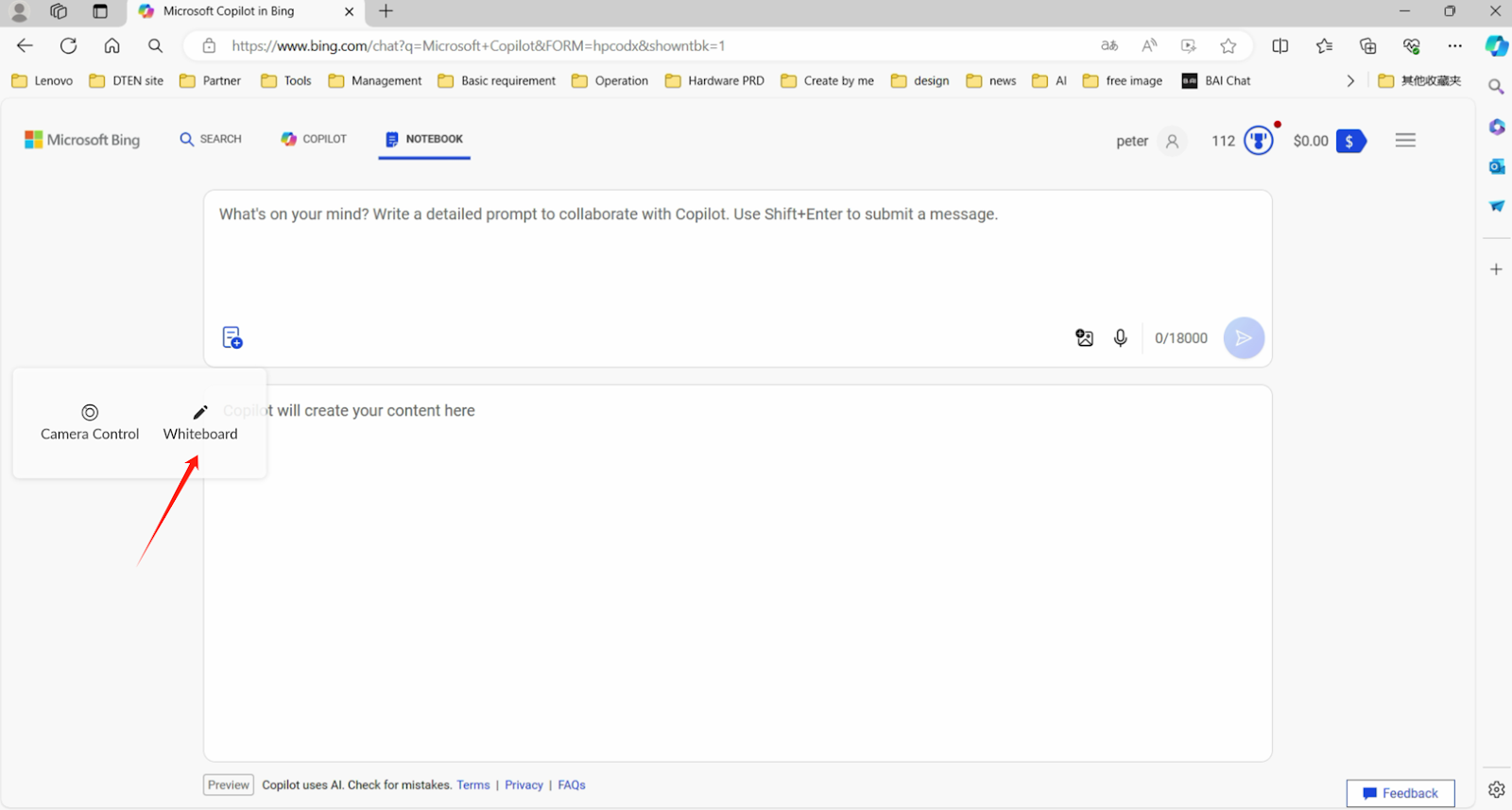Open the tab actions menu icon
1512x810 pixels.
coord(100,11)
